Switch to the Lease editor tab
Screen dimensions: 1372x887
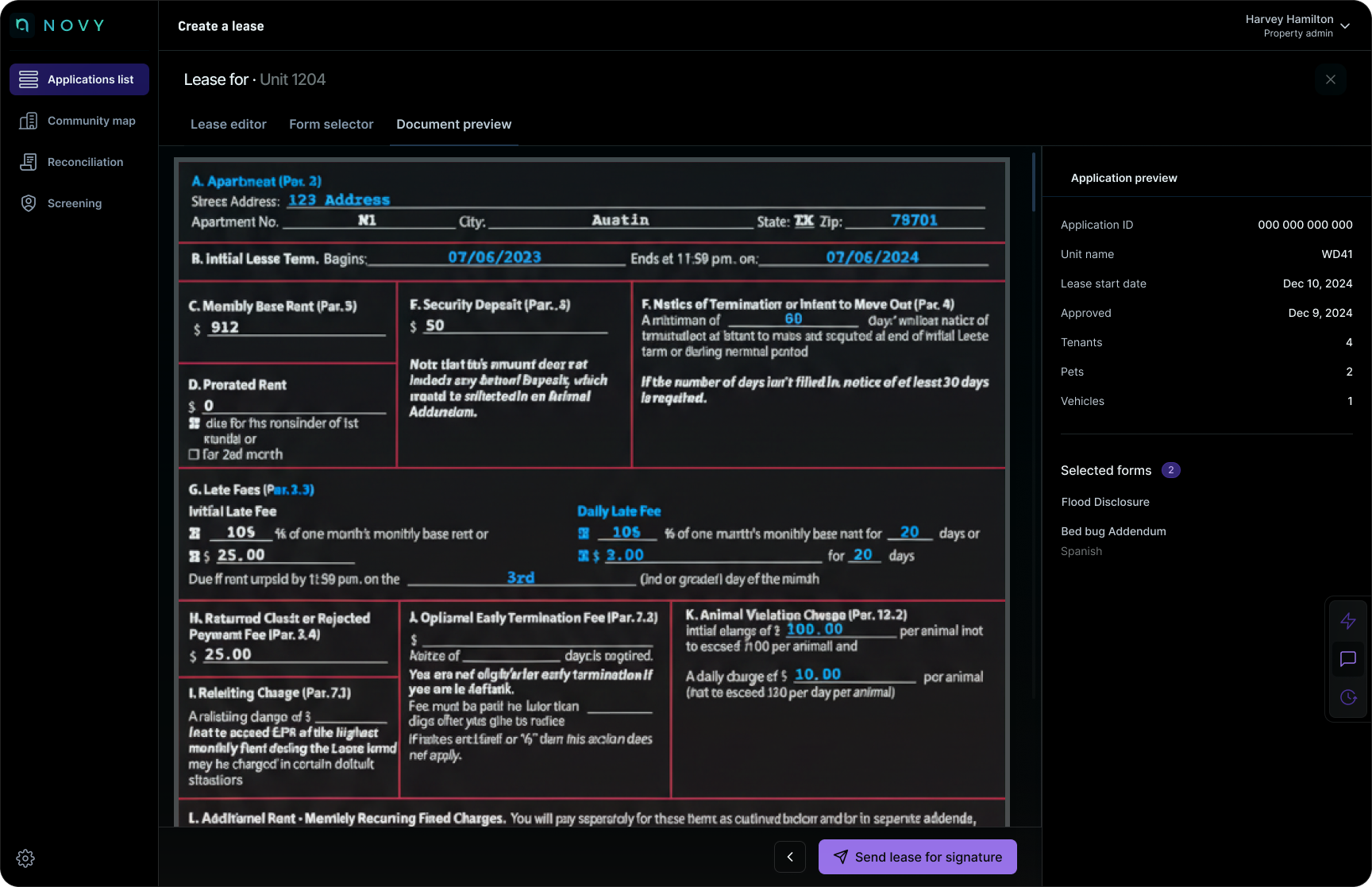[229, 124]
